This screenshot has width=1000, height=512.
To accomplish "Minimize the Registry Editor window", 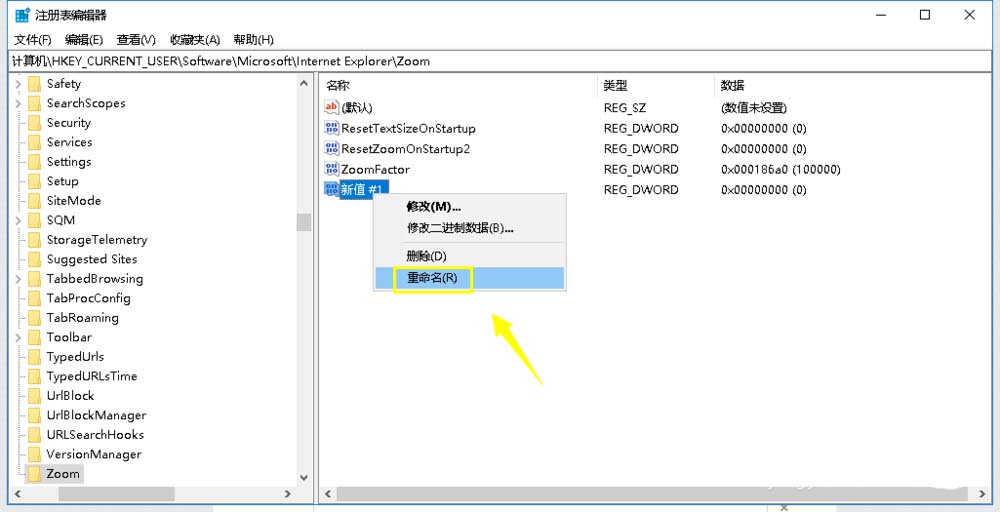I will 881,15.
